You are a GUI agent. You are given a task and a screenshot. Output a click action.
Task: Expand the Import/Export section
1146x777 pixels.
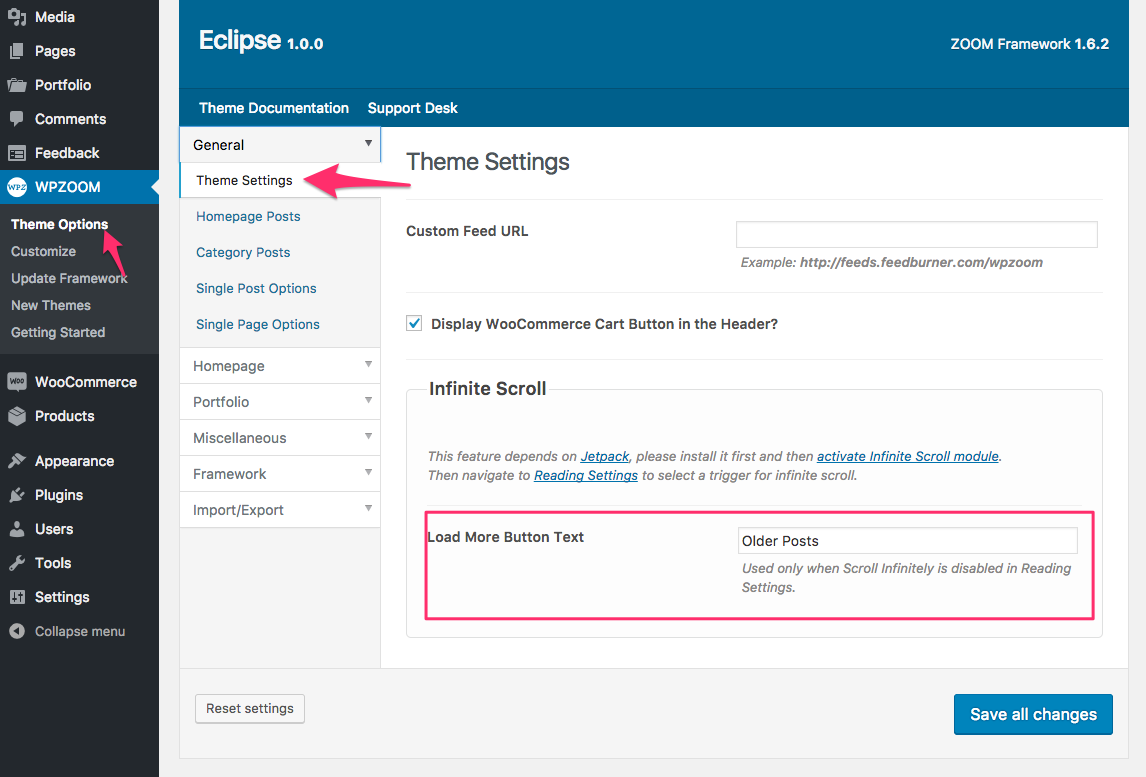280,510
